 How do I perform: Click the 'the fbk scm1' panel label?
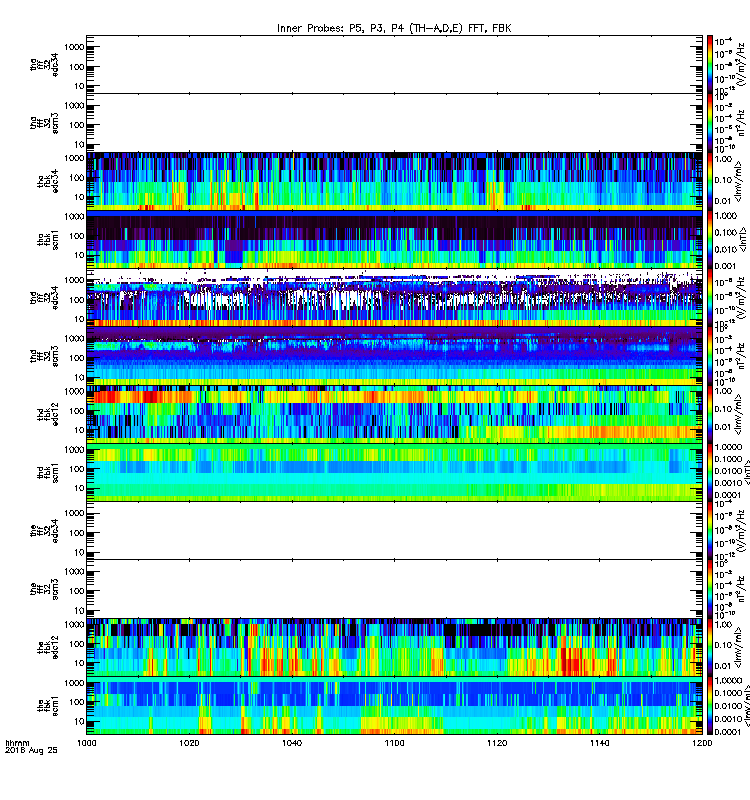[48, 706]
